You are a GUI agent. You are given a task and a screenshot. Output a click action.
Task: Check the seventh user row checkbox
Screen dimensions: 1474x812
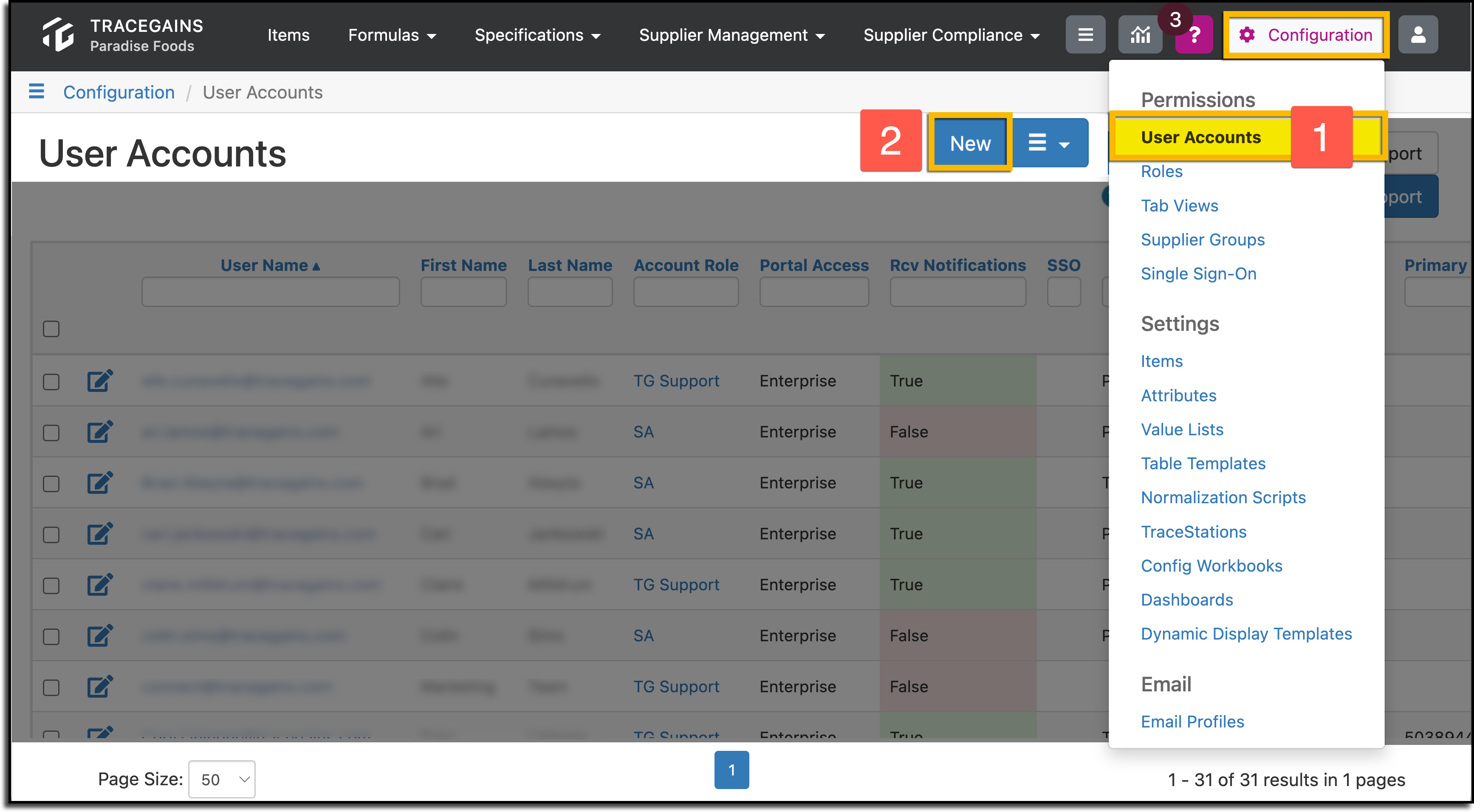click(51, 687)
